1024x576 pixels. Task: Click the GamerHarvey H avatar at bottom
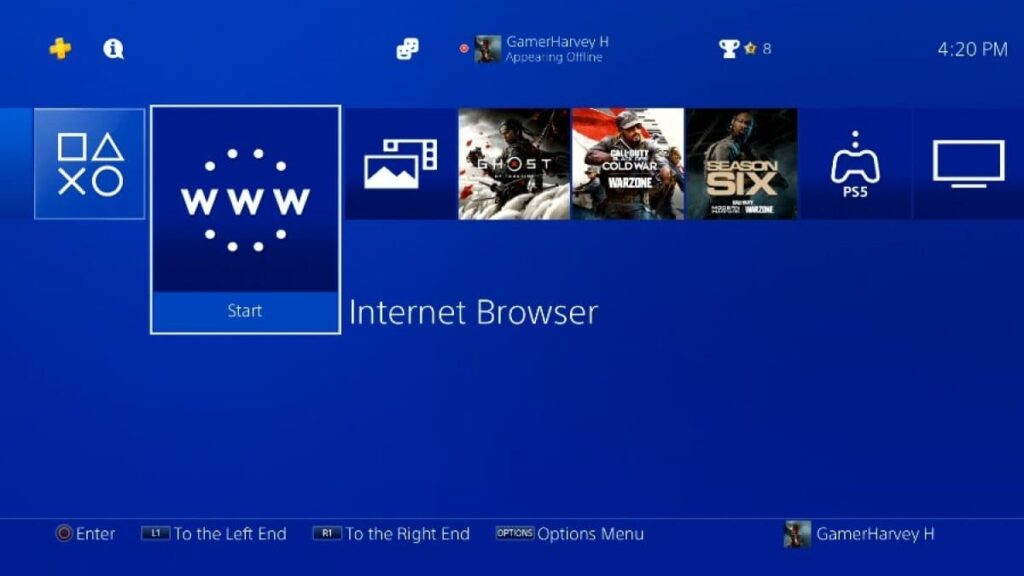(x=797, y=534)
